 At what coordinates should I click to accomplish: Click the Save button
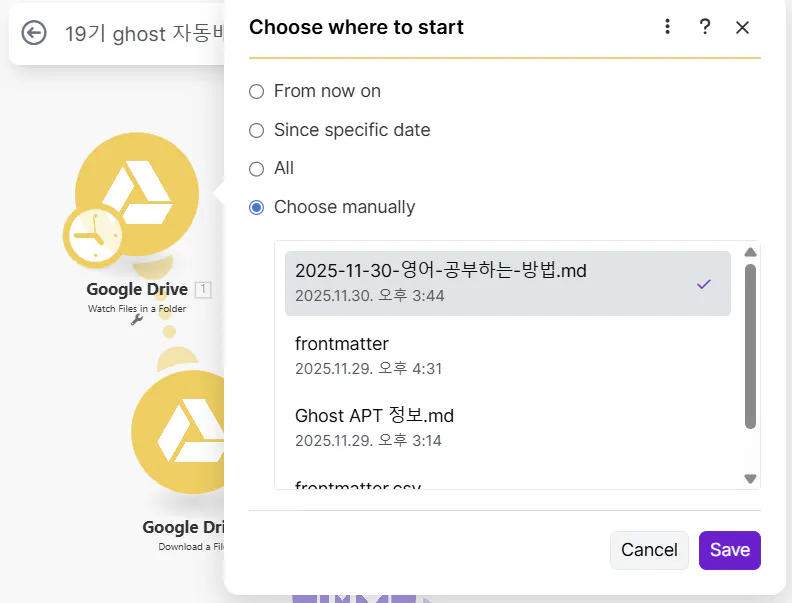coord(730,550)
